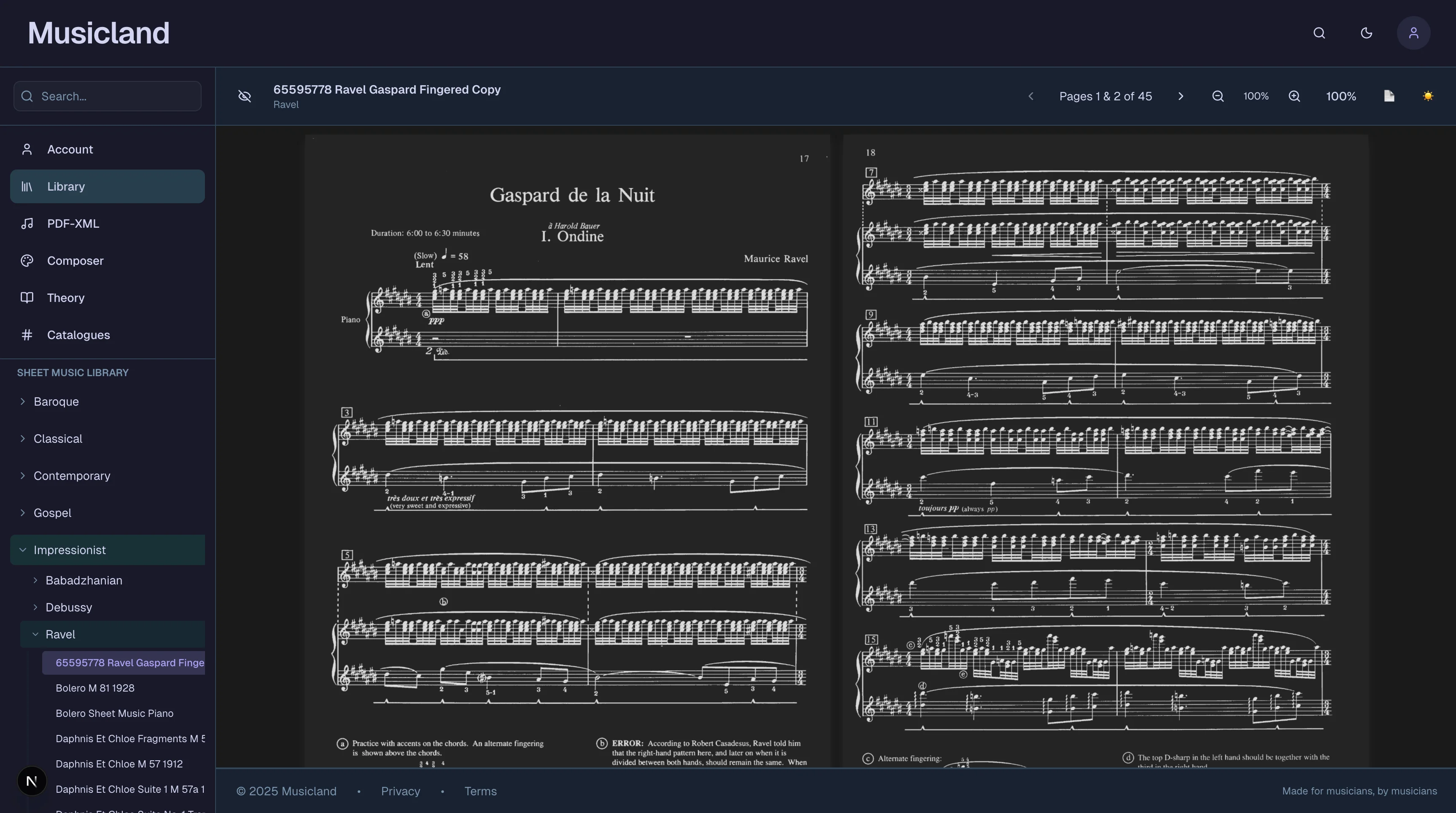Advance to the next page spread
1456x813 pixels.
1181,96
